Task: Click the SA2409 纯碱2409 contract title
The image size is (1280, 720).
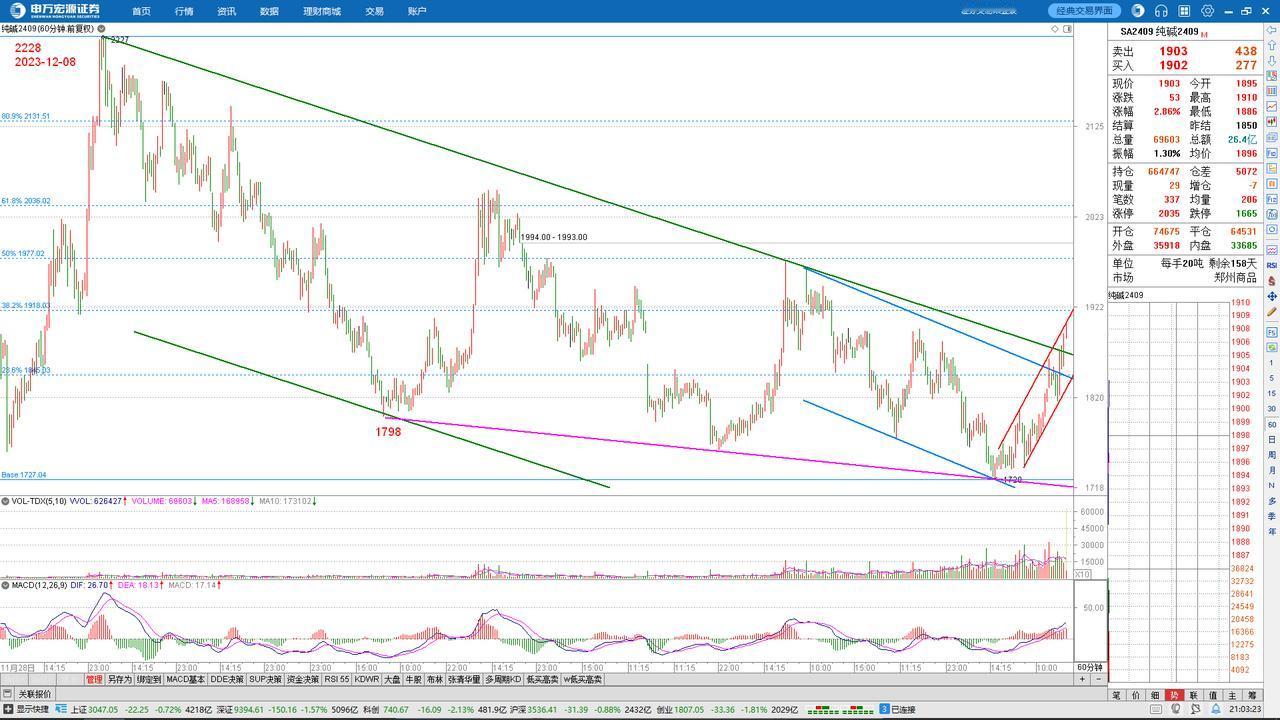Action: tap(1160, 32)
